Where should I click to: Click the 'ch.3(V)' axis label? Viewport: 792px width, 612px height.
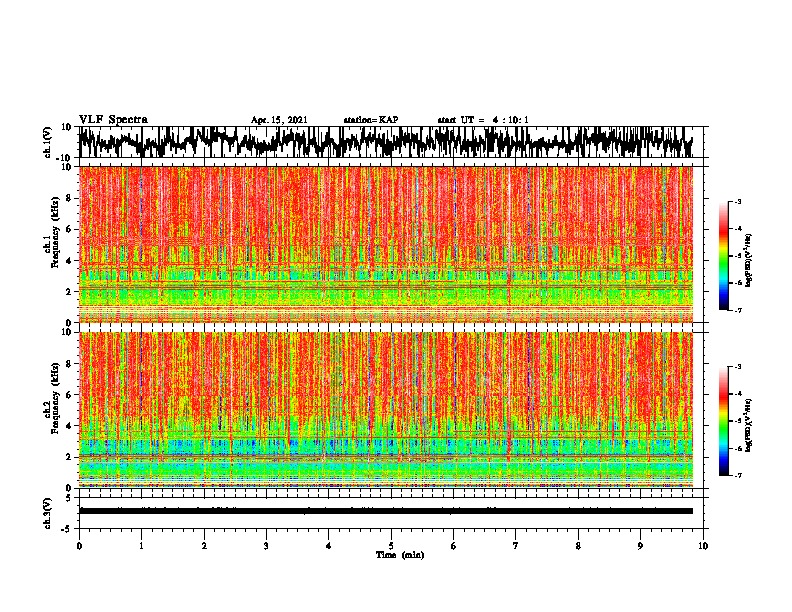48,513
